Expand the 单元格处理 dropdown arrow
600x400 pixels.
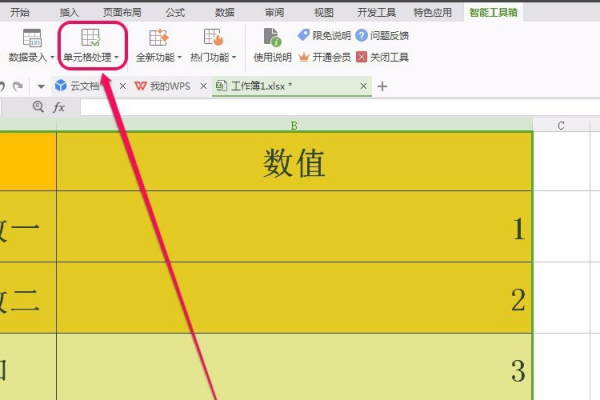pyautogui.click(x=116, y=57)
